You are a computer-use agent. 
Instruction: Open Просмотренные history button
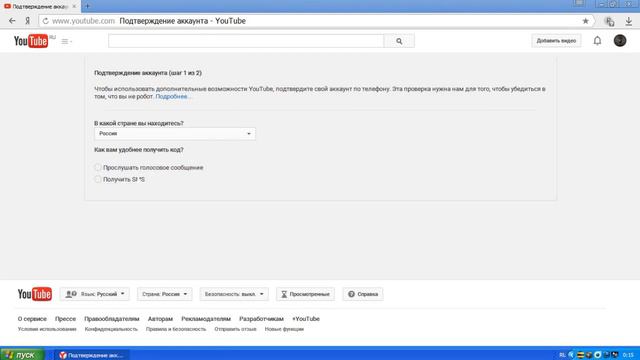click(305, 294)
